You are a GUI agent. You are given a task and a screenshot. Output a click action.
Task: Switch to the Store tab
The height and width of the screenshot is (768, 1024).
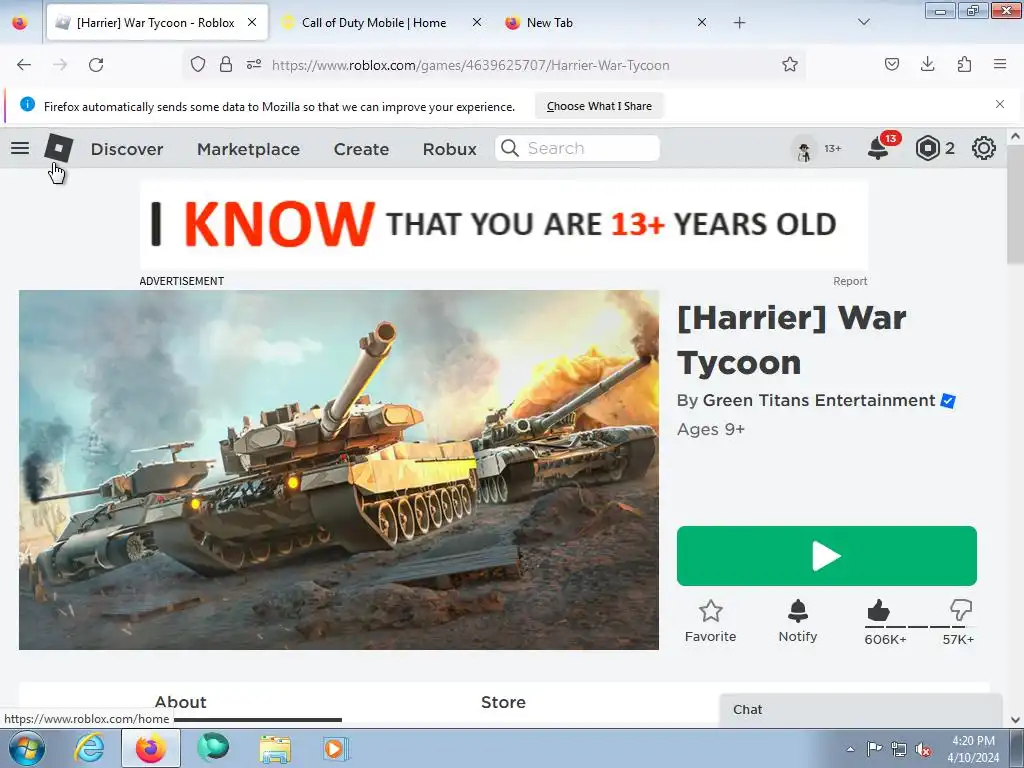pyautogui.click(x=503, y=702)
